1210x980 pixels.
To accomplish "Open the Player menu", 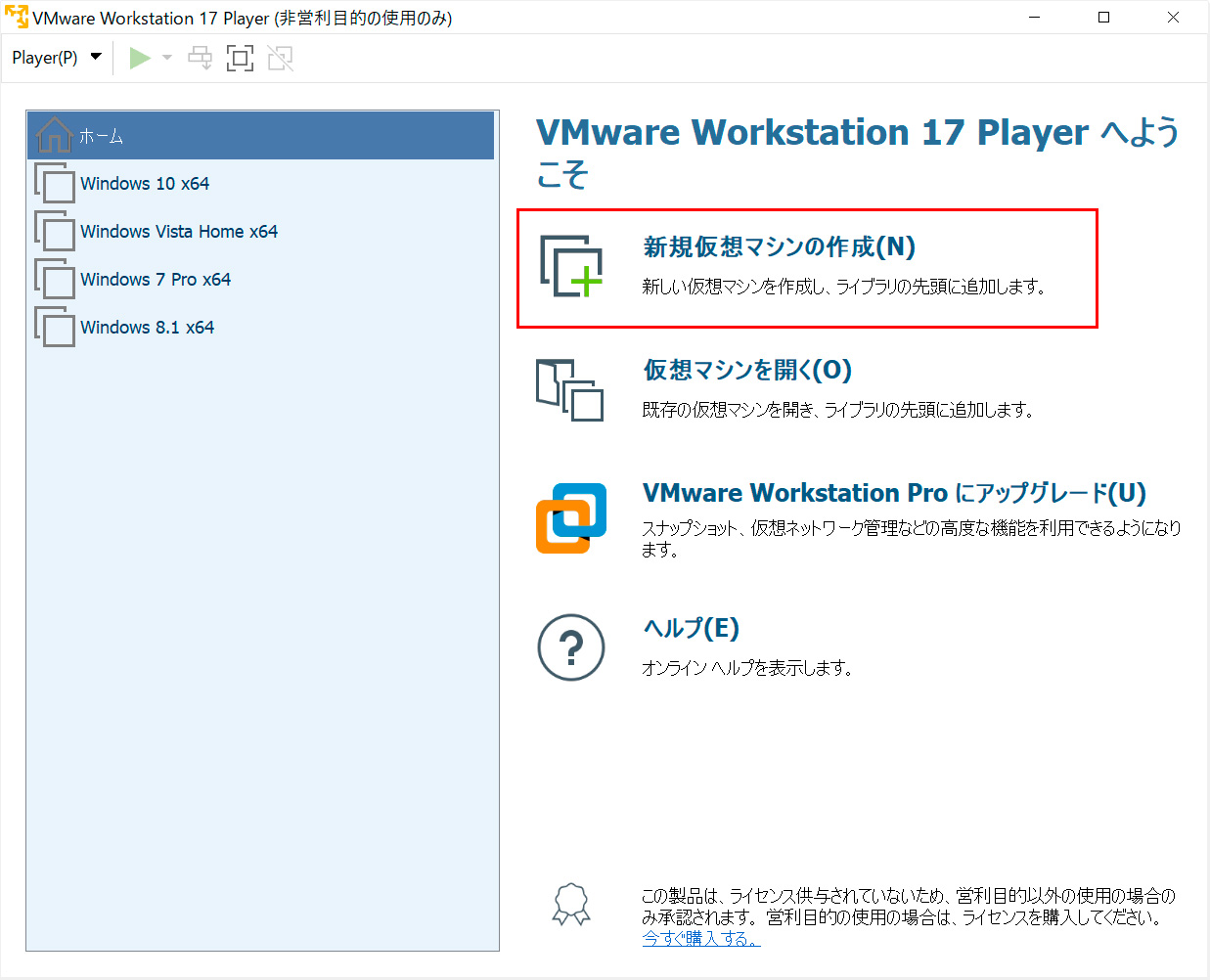I will pyautogui.click(x=44, y=57).
